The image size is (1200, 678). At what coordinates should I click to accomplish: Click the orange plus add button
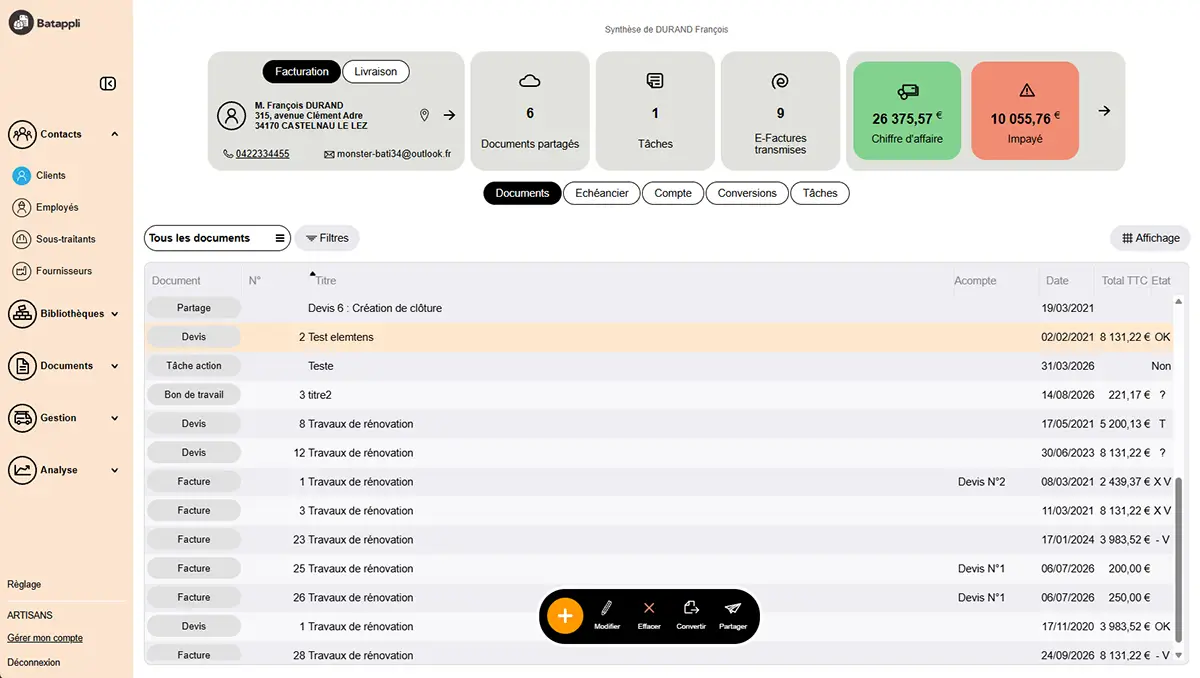(x=565, y=616)
